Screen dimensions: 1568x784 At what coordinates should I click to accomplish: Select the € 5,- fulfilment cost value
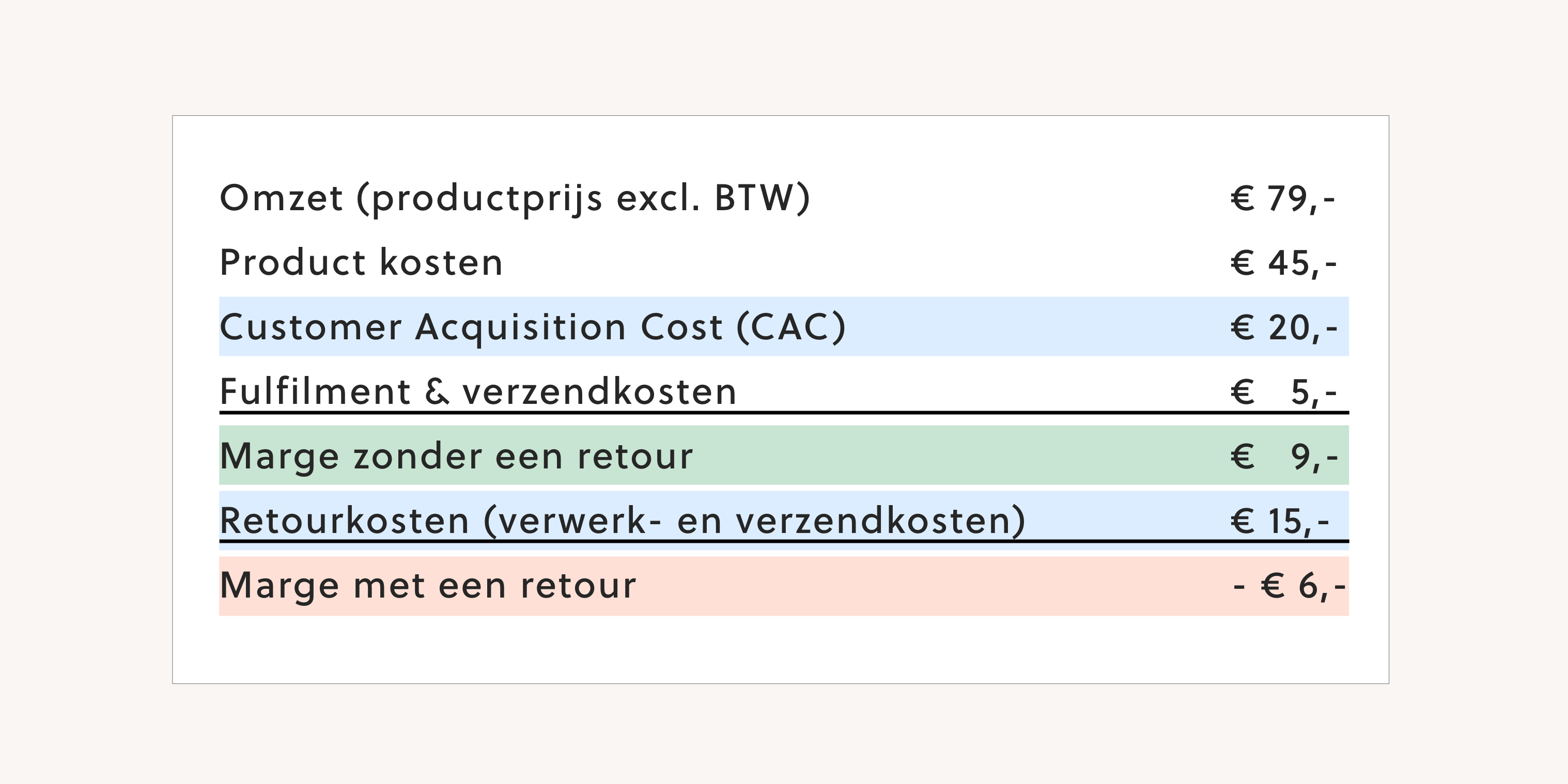[1283, 392]
